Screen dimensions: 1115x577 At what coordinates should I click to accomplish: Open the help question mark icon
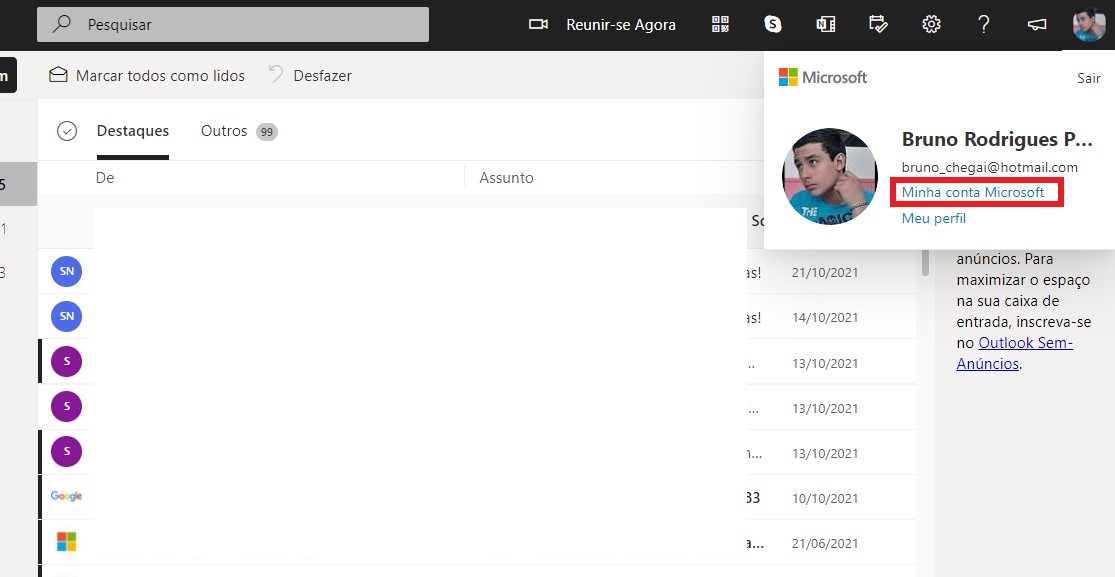(x=983, y=24)
